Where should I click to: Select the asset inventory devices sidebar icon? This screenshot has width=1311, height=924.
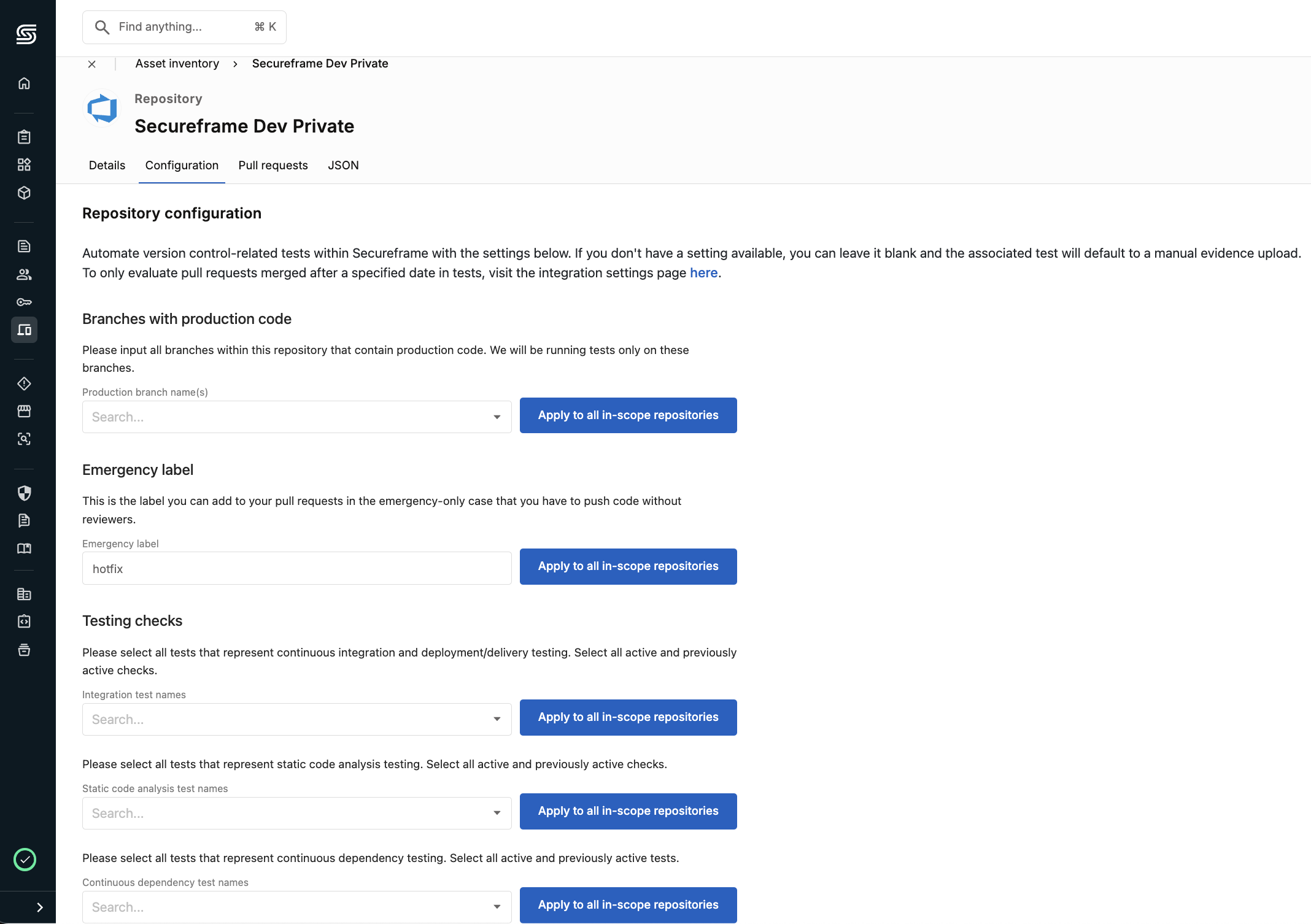(x=24, y=330)
